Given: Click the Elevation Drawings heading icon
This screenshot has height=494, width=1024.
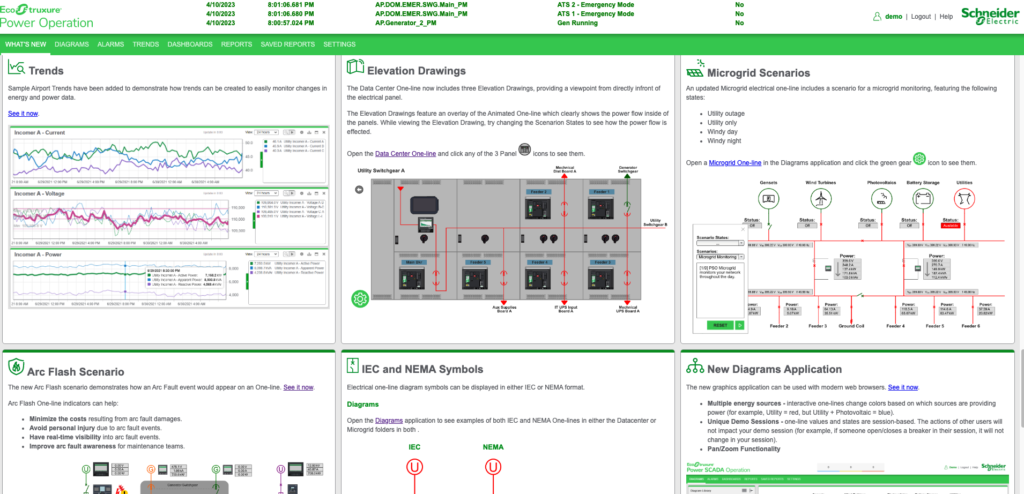Looking at the screenshot, I should 355,67.
